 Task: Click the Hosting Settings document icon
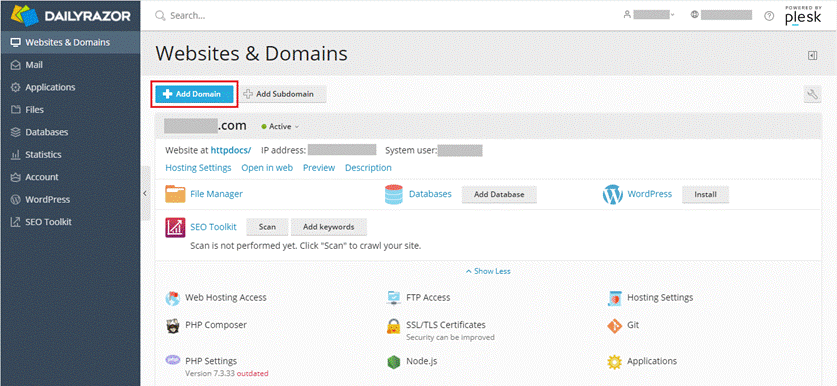(614, 298)
